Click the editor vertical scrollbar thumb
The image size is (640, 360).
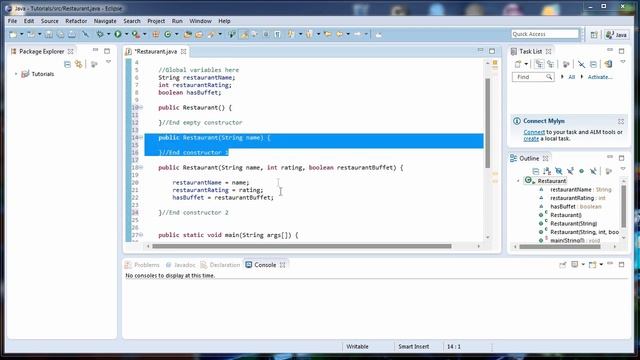487,122
